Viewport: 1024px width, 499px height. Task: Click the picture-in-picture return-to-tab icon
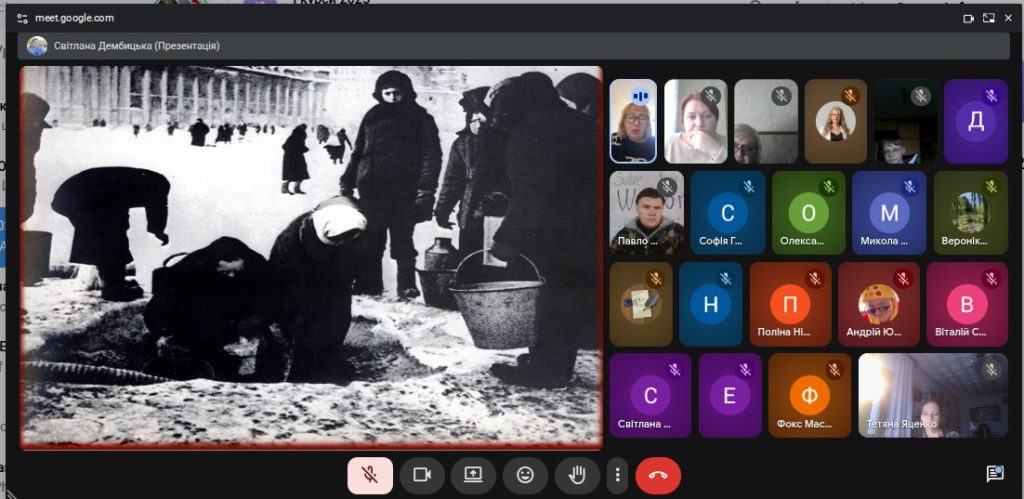click(x=989, y=18)
